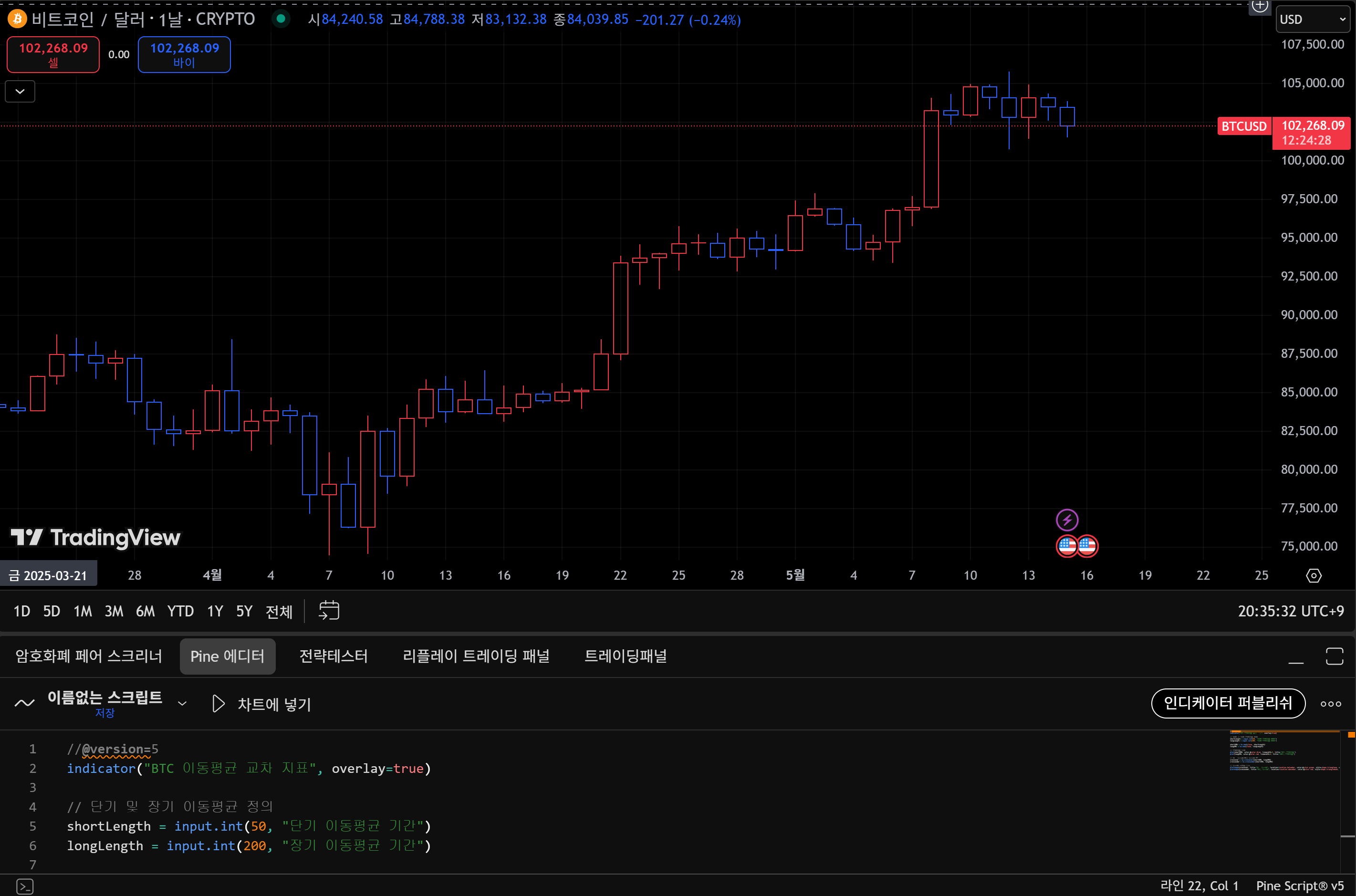Click the green market status indicator
The image size is (1356, 896).
point(281,19)
